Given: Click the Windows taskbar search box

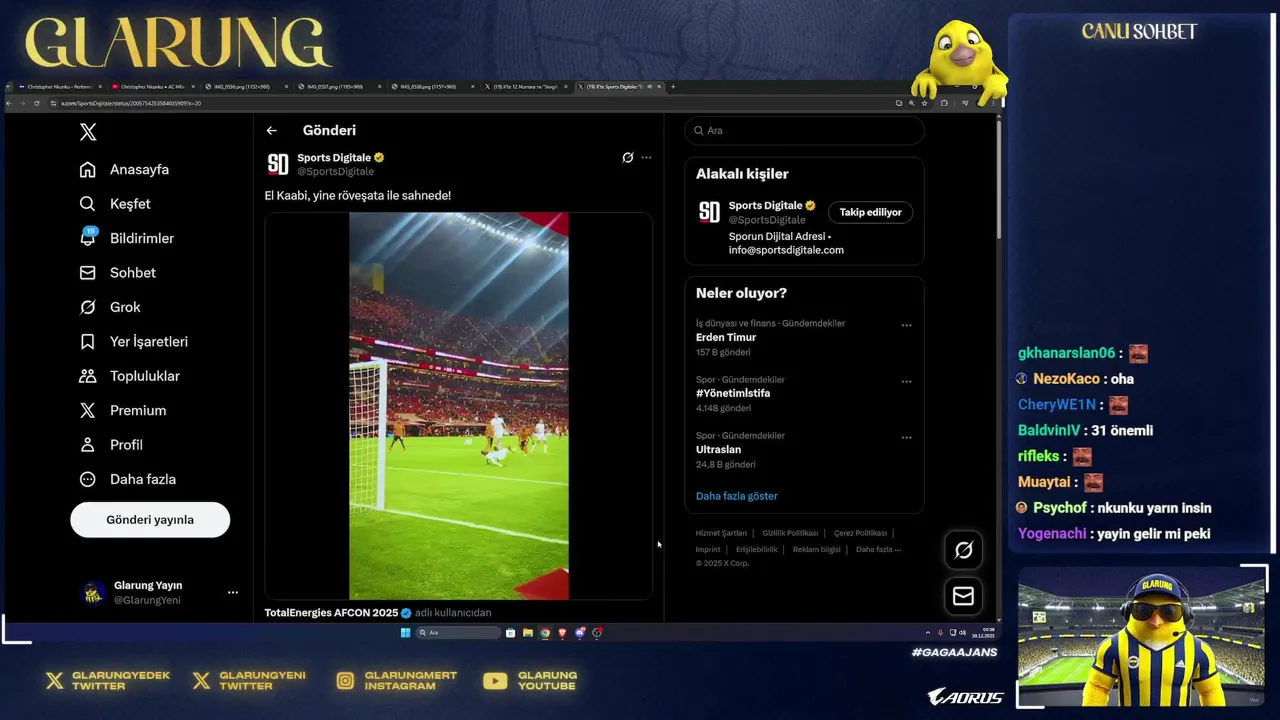Looking at the screenshot, I should (458, 633).
